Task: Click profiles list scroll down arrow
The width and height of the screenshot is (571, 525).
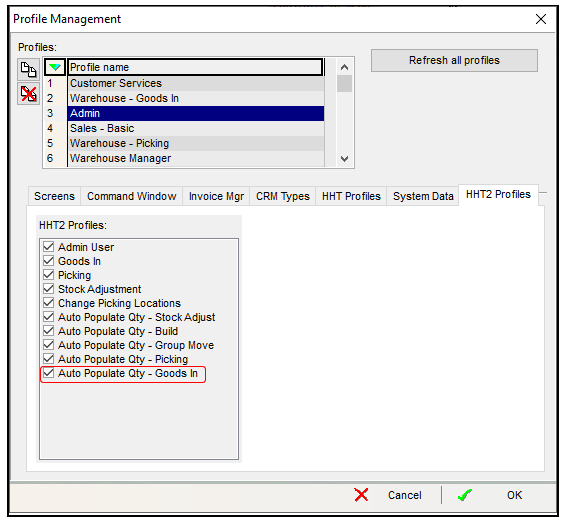Action: click(344, 159)
